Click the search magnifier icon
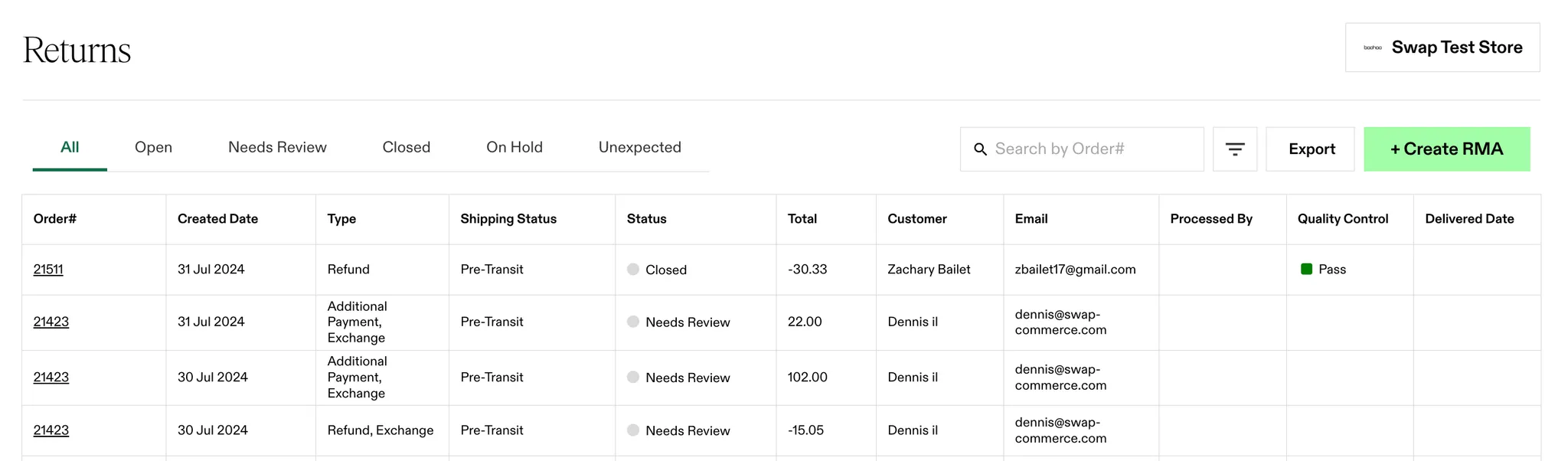Viewport: 1568px width, 461px height. tap(980, 149)
